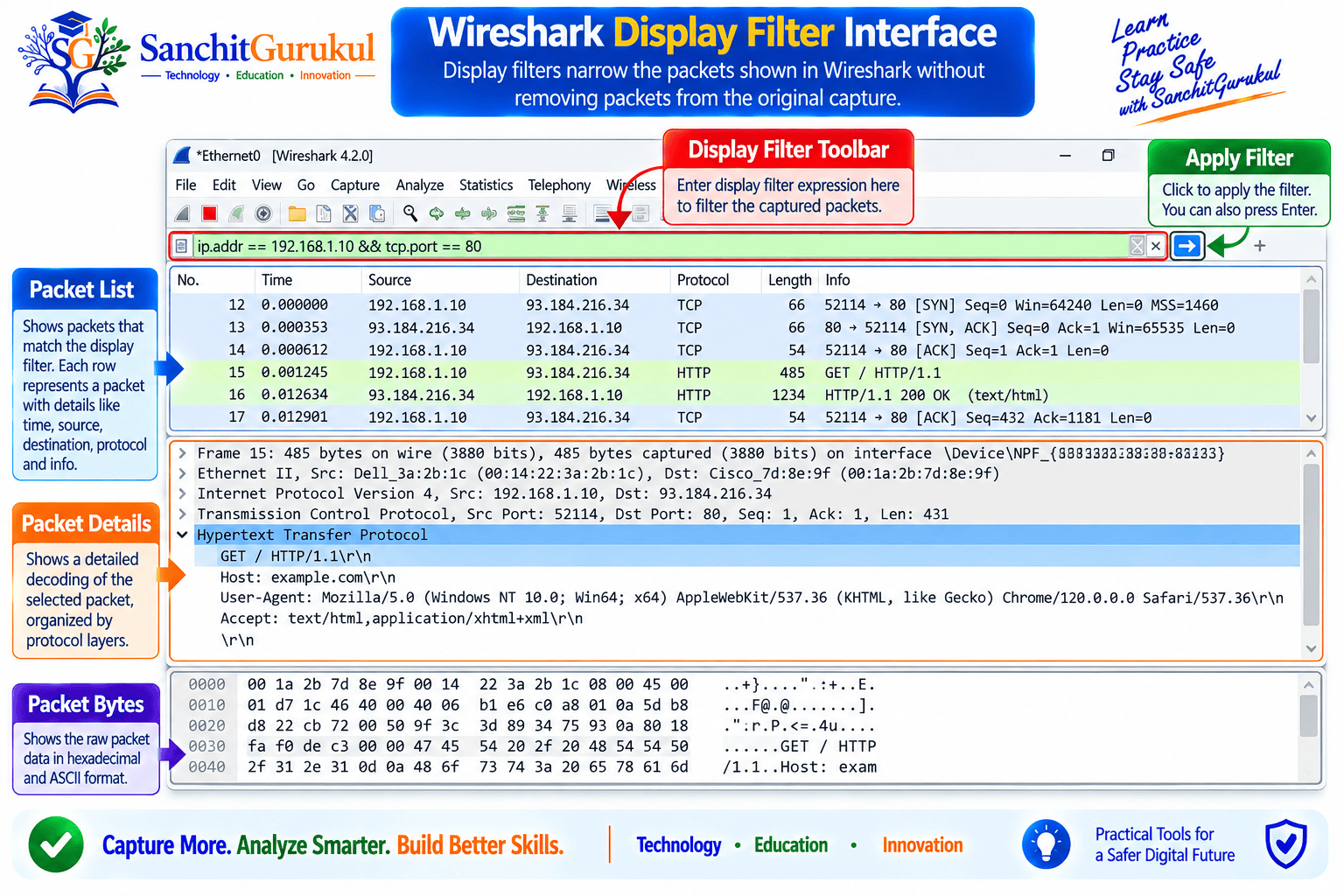
Task: Open the Telephony menu
Action: pyautogui.click(x=559, y=185)
